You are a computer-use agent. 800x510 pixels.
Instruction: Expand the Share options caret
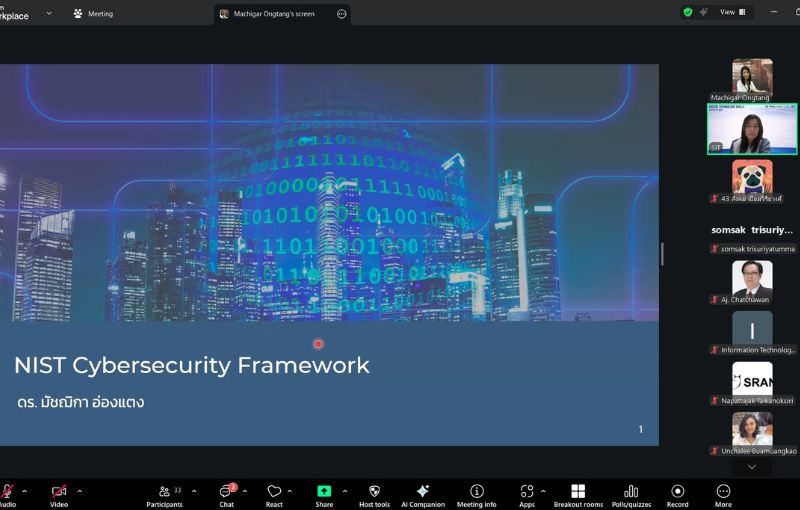pyautogui.click(x=345, y=491)
